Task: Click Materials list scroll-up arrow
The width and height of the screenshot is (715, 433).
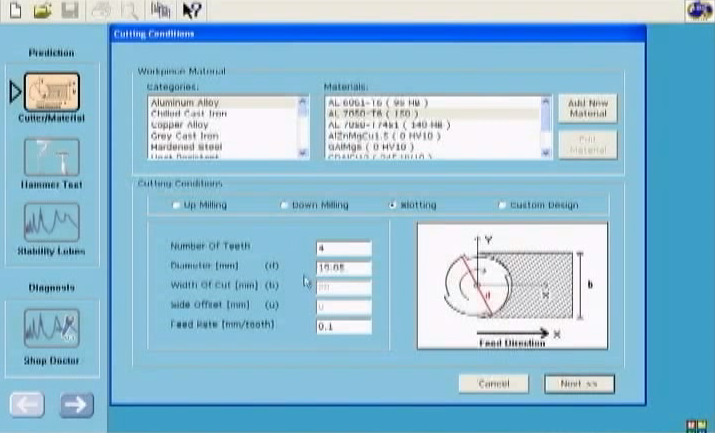Action: 545,102
